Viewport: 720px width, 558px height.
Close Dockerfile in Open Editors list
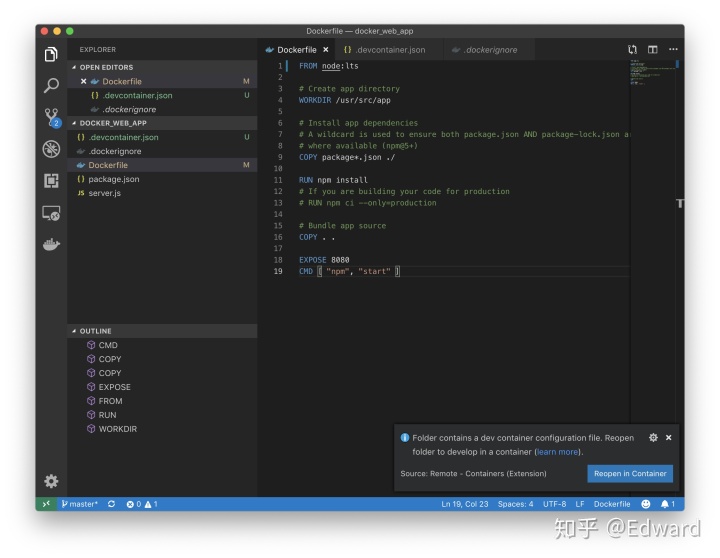point(83,81)
